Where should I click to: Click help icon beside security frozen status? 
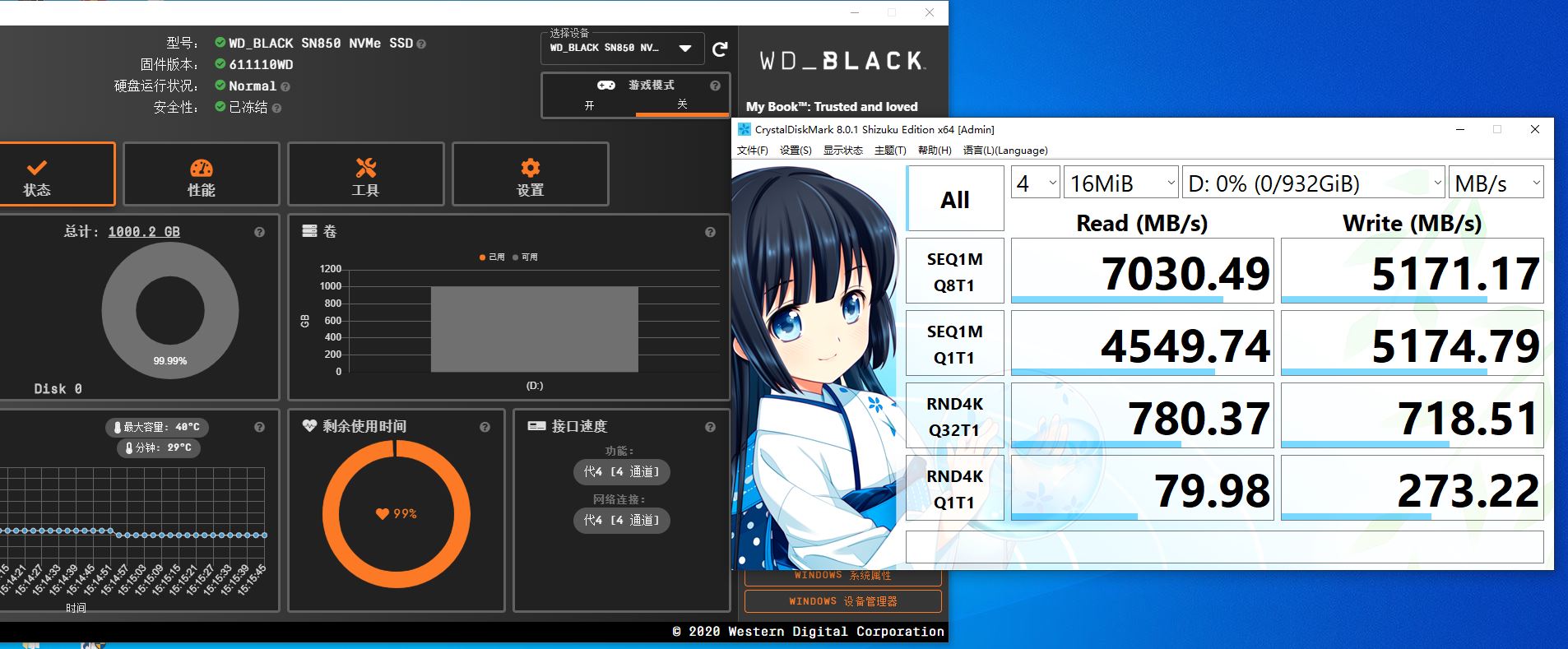pyautogui.click(x=276, y=108)
